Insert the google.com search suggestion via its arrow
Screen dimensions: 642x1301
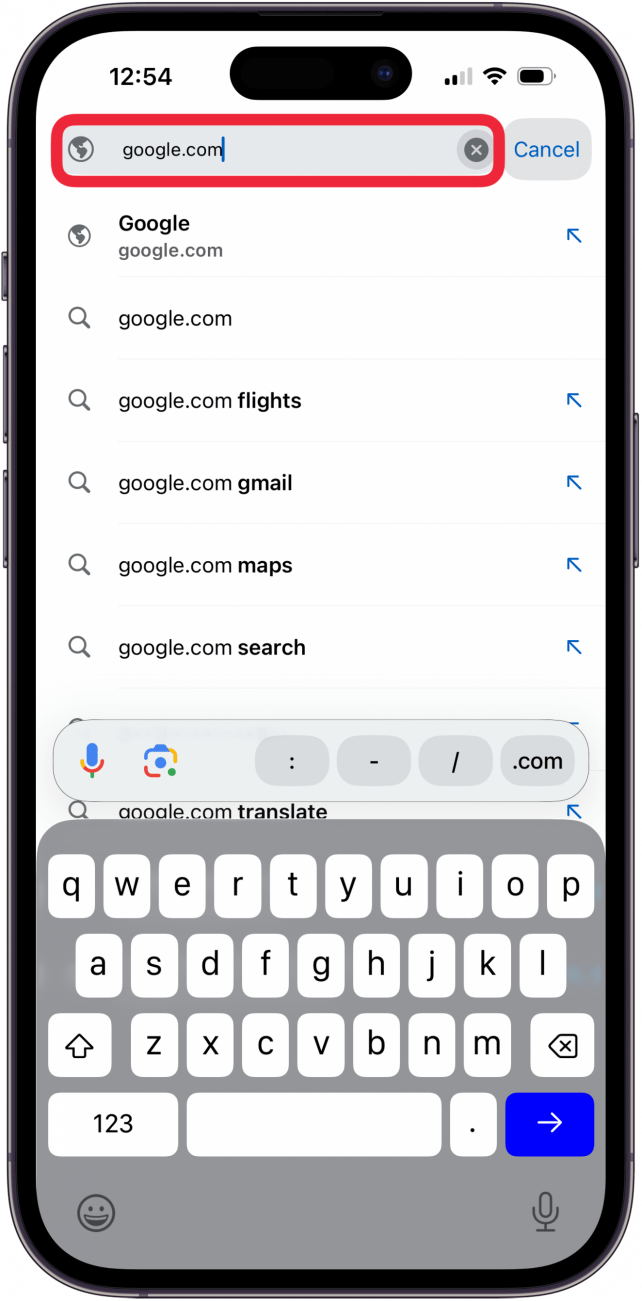[x=574, y=647]
